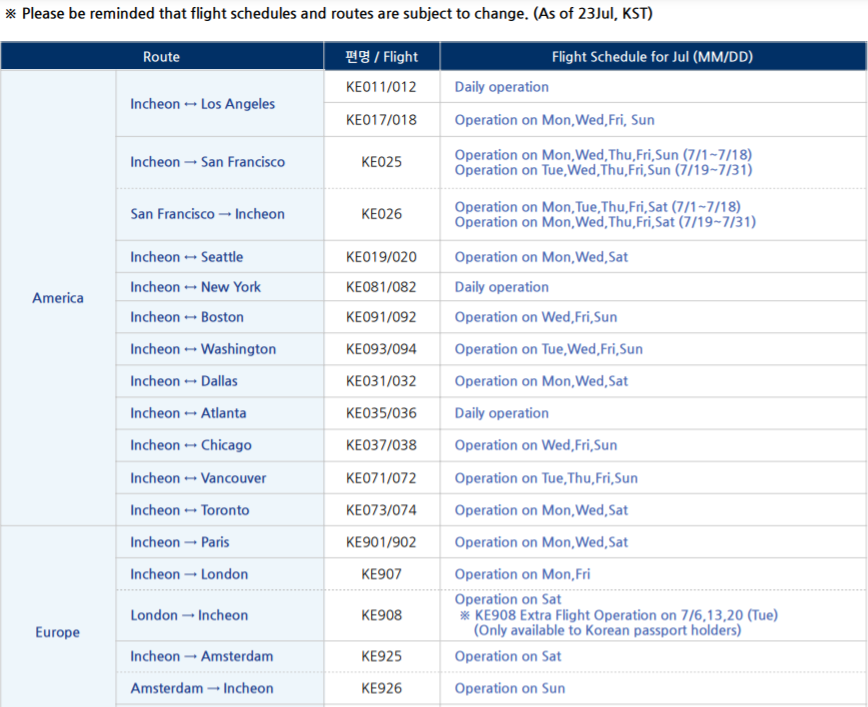The width and height of the screenshot is (868, 707).
Task: Click the Incheon → San Francisco route
Action: click(x=208, y=162)
